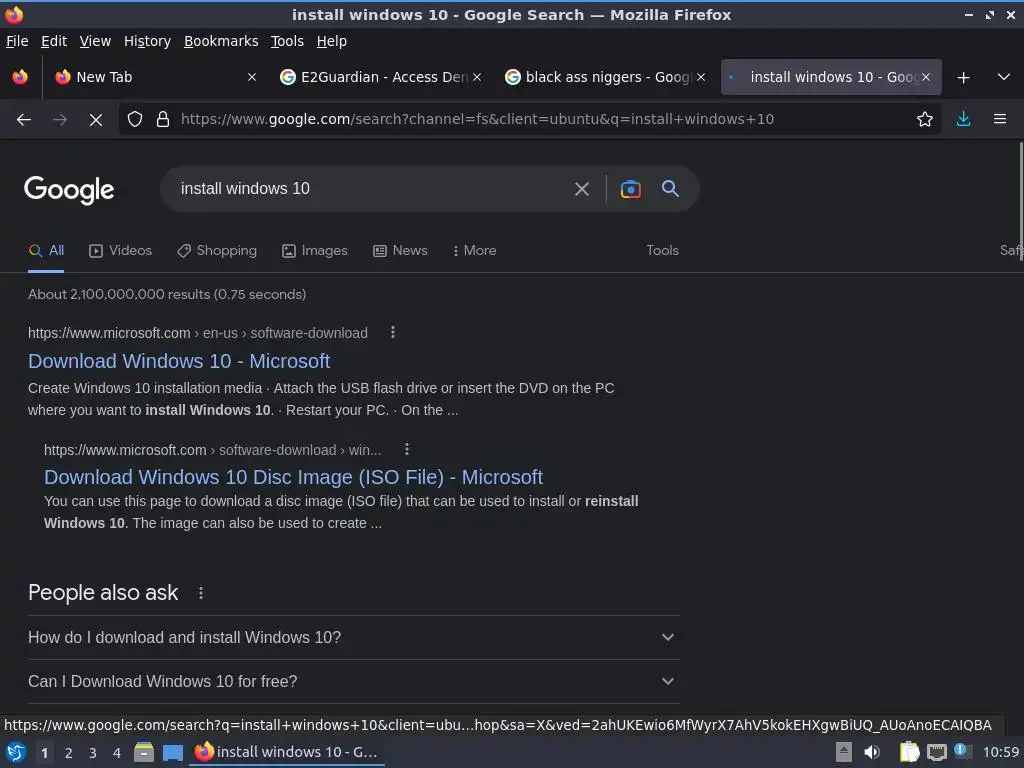
Task: Search by image with camera icon
Action: [630, 189]
